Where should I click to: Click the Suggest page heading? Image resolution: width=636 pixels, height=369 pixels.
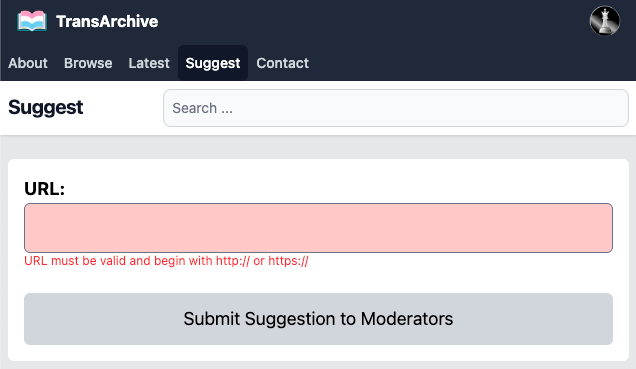click(45, 108)
